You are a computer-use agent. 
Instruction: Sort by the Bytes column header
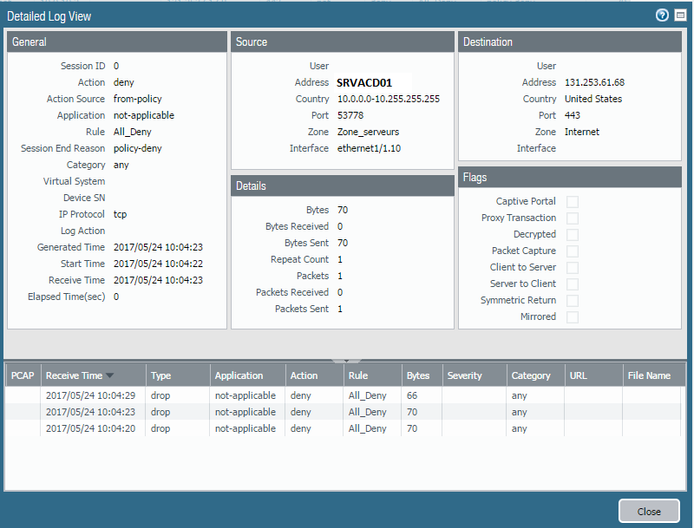coord(418,376)
